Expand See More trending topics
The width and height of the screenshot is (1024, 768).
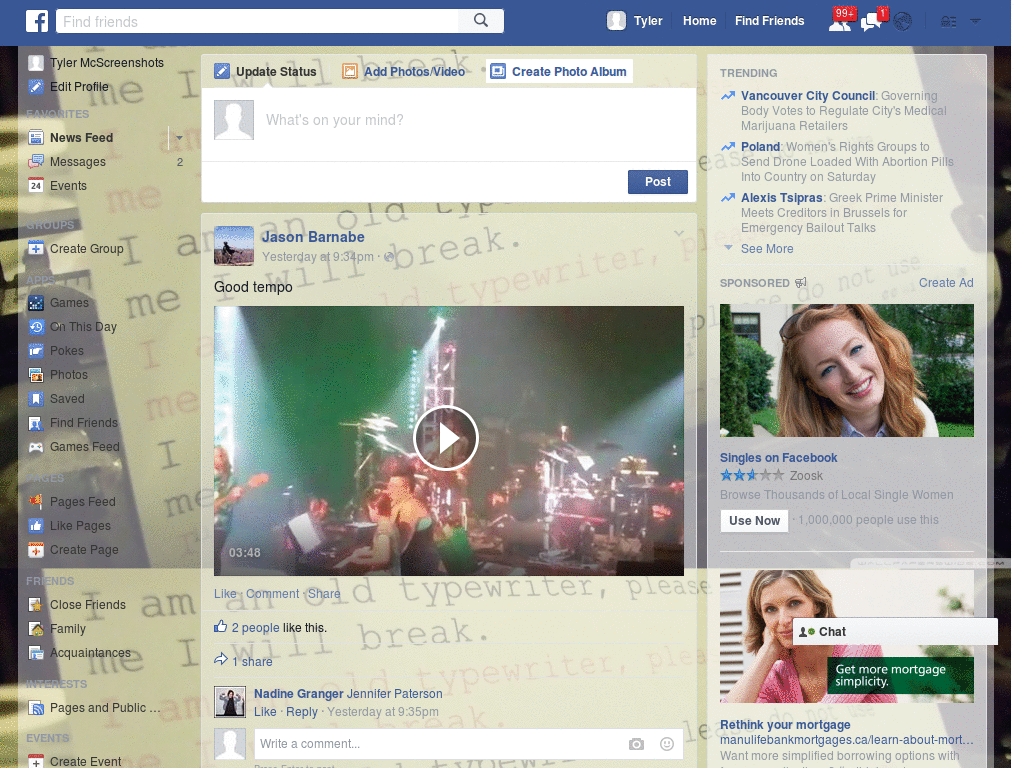coord(767,249)
